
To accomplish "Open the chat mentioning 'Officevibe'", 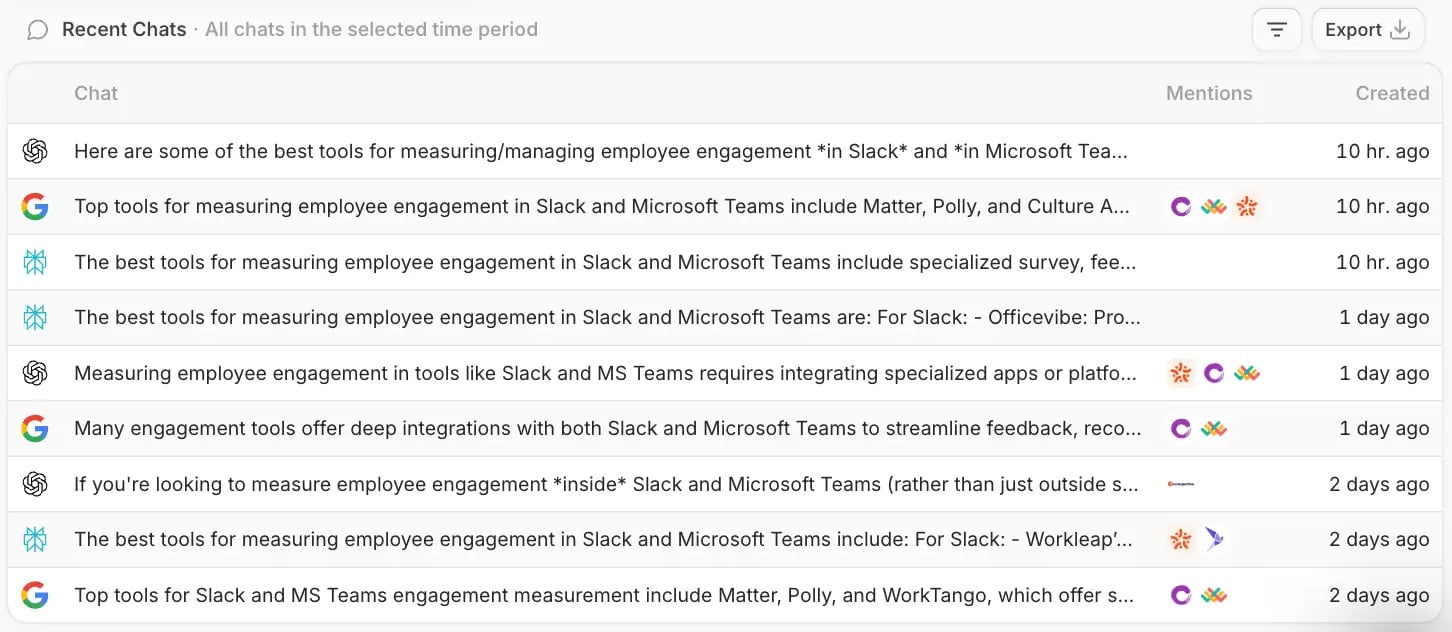I will click(606, 318).
